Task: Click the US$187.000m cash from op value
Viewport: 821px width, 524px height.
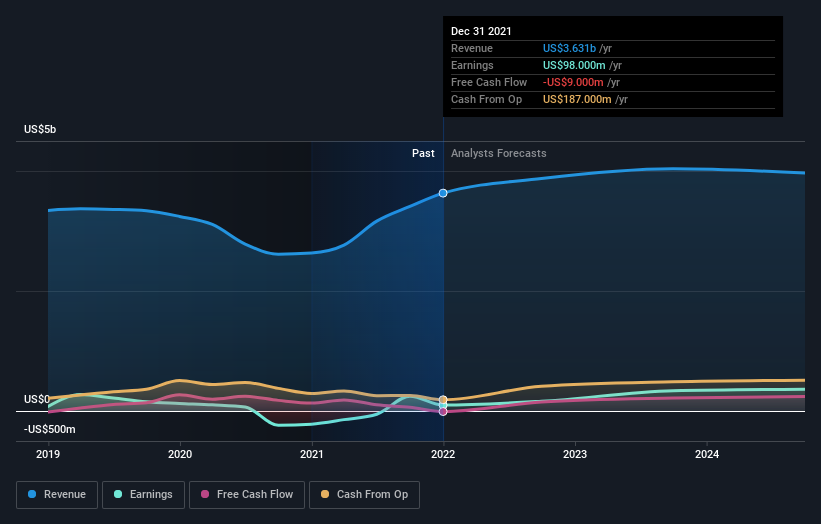Action: [x=577, y=99]
